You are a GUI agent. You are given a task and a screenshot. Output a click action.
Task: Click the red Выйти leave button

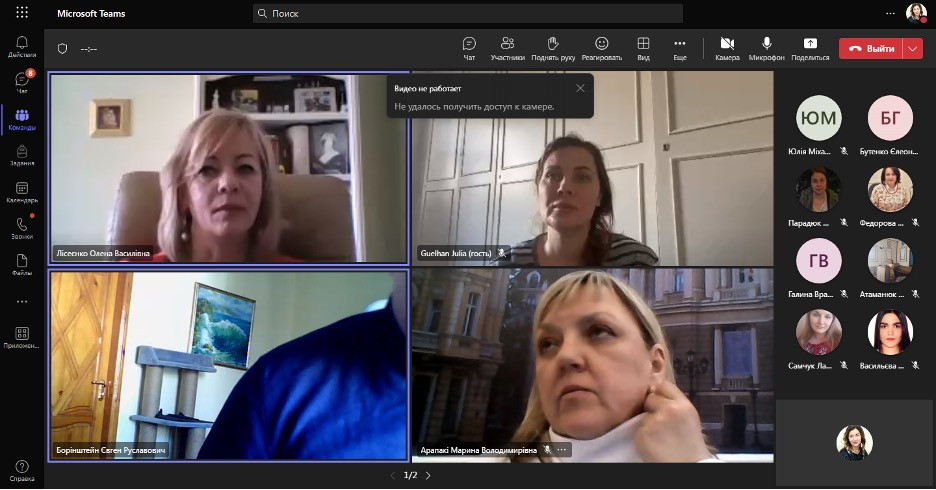pyautogui.click(x=872, y=48)
